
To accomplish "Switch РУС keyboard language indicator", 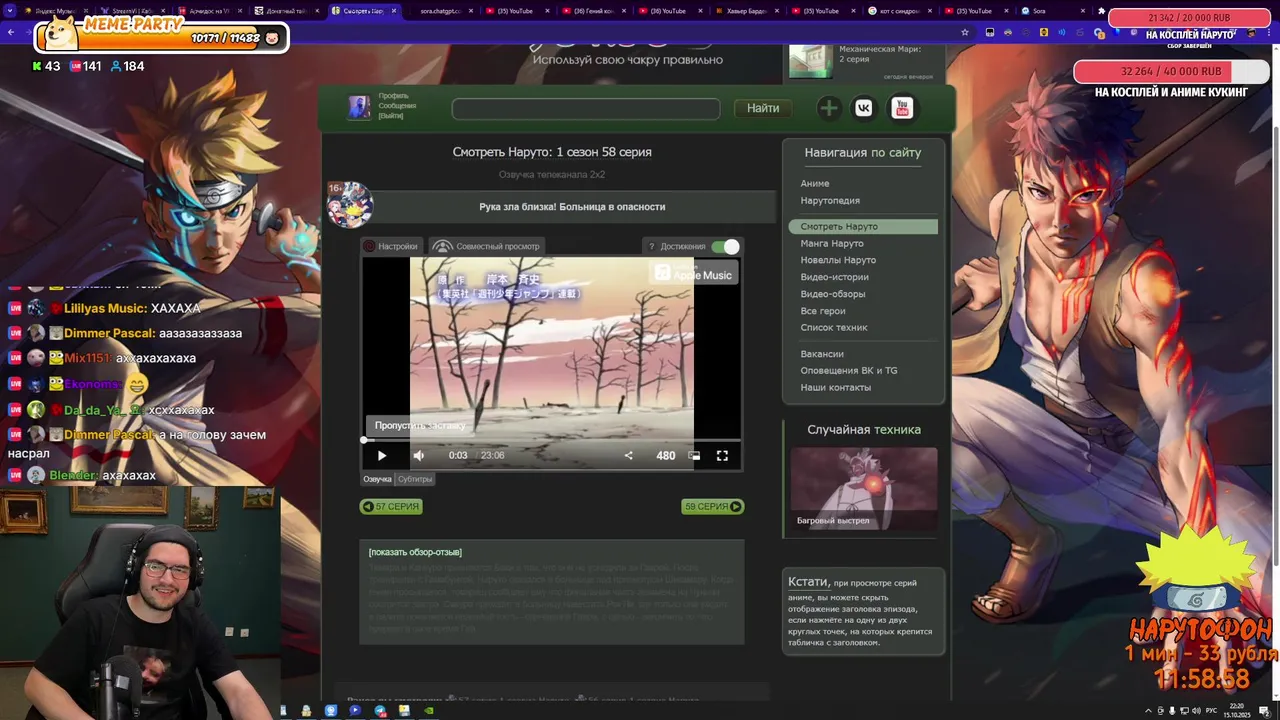I will click(1211, 711).
